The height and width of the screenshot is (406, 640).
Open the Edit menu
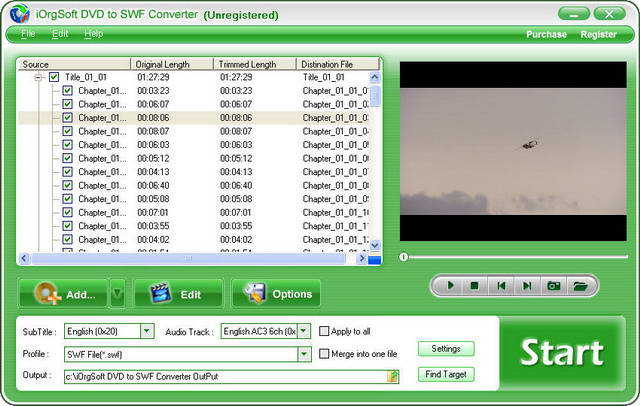tap(60, 33)
